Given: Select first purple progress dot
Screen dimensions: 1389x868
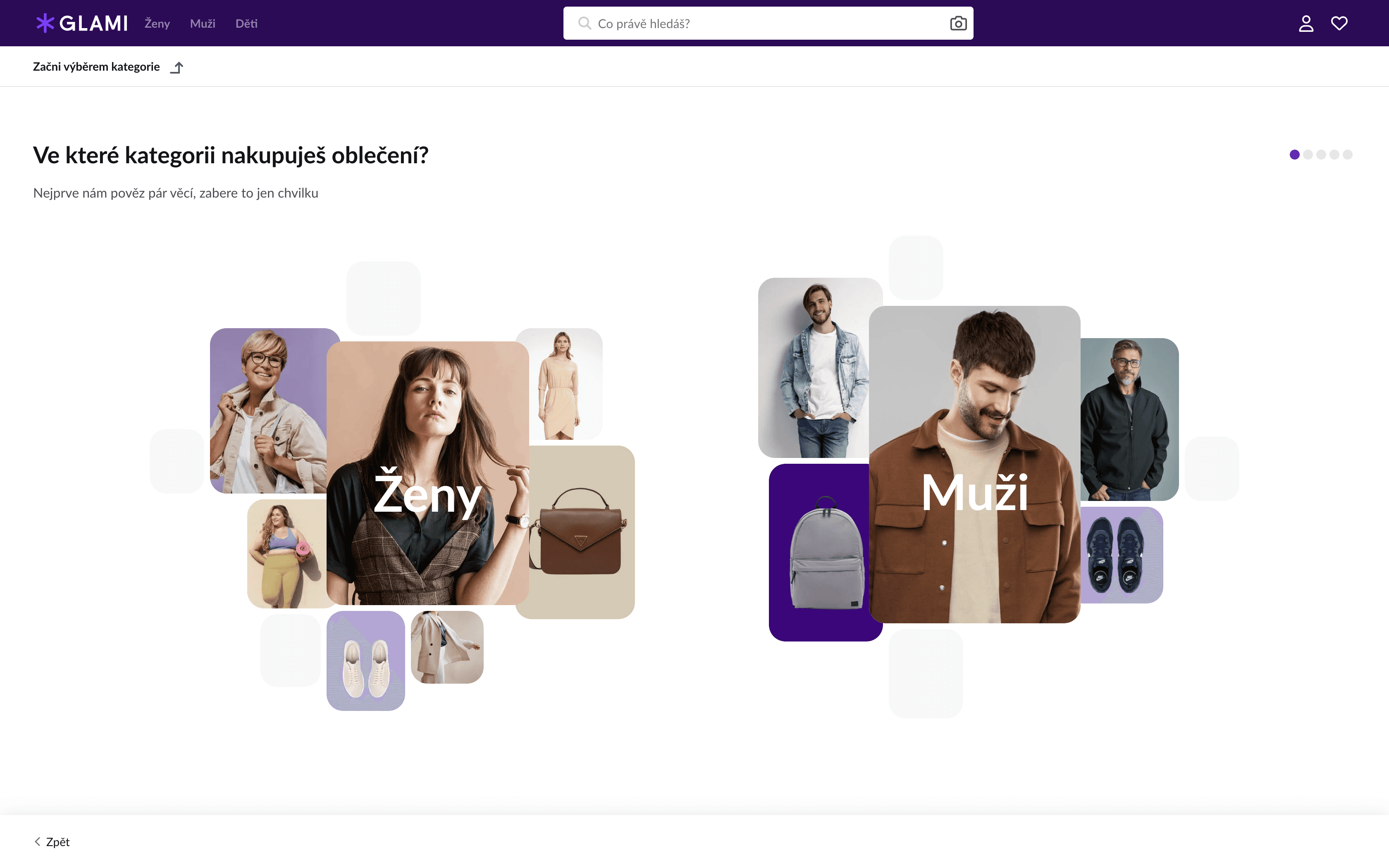Looking at the screenshot, I should 1294,155.
